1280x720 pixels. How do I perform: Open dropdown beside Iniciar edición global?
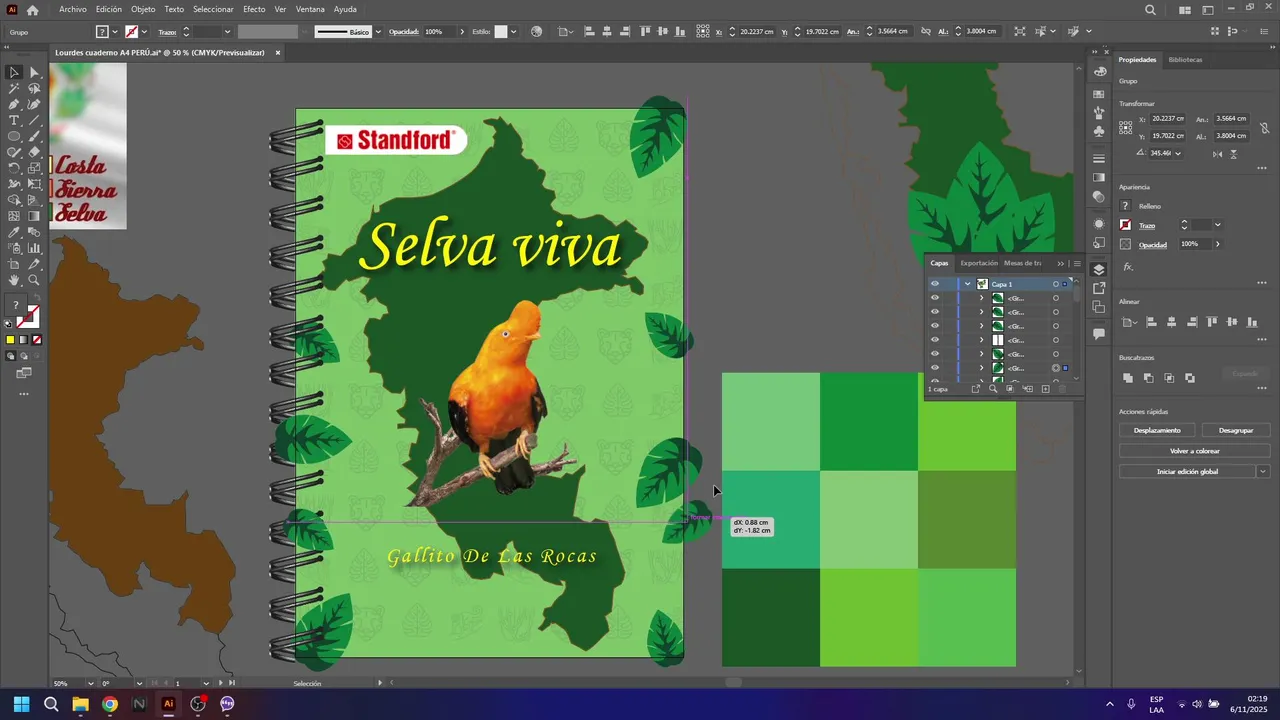(1263, 471)
